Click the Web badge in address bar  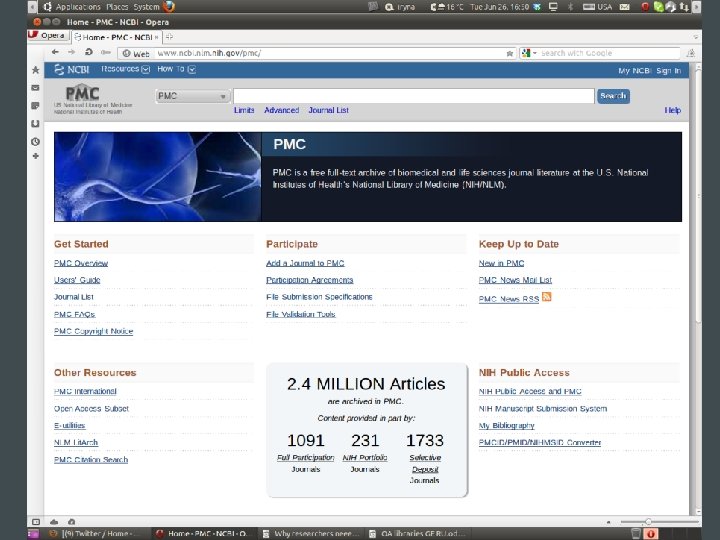(136, 53)
